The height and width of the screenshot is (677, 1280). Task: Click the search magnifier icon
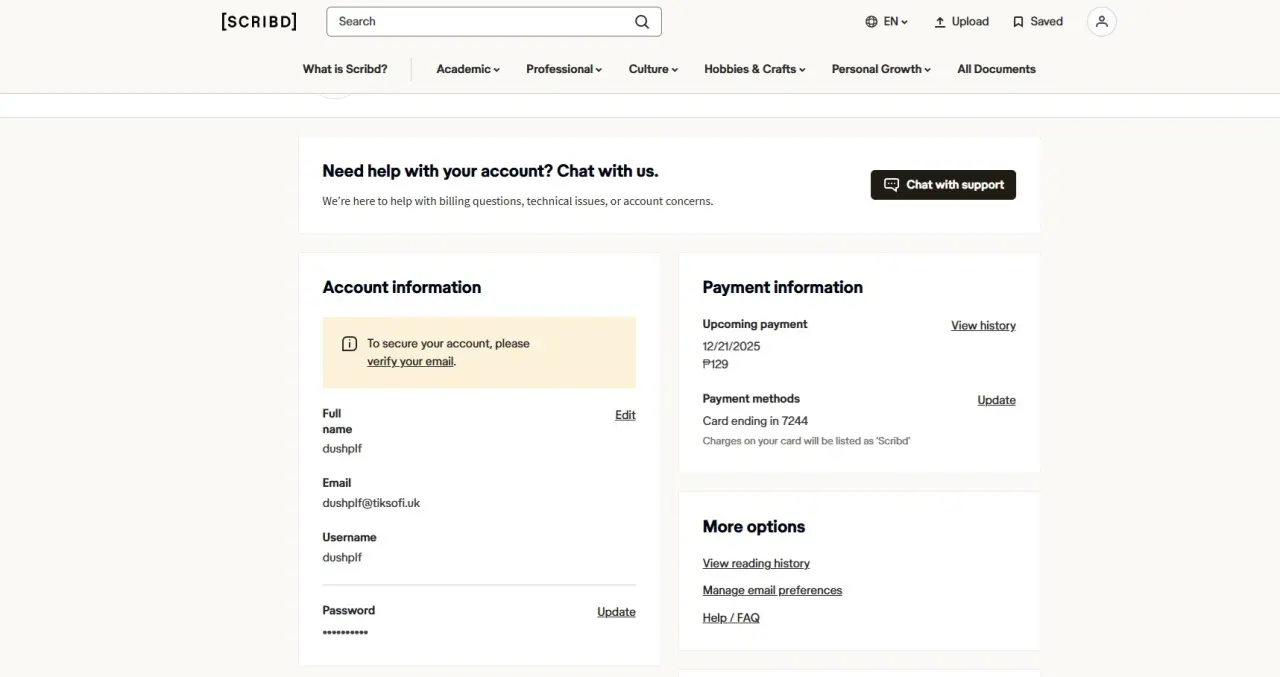(x=642, y=21)
